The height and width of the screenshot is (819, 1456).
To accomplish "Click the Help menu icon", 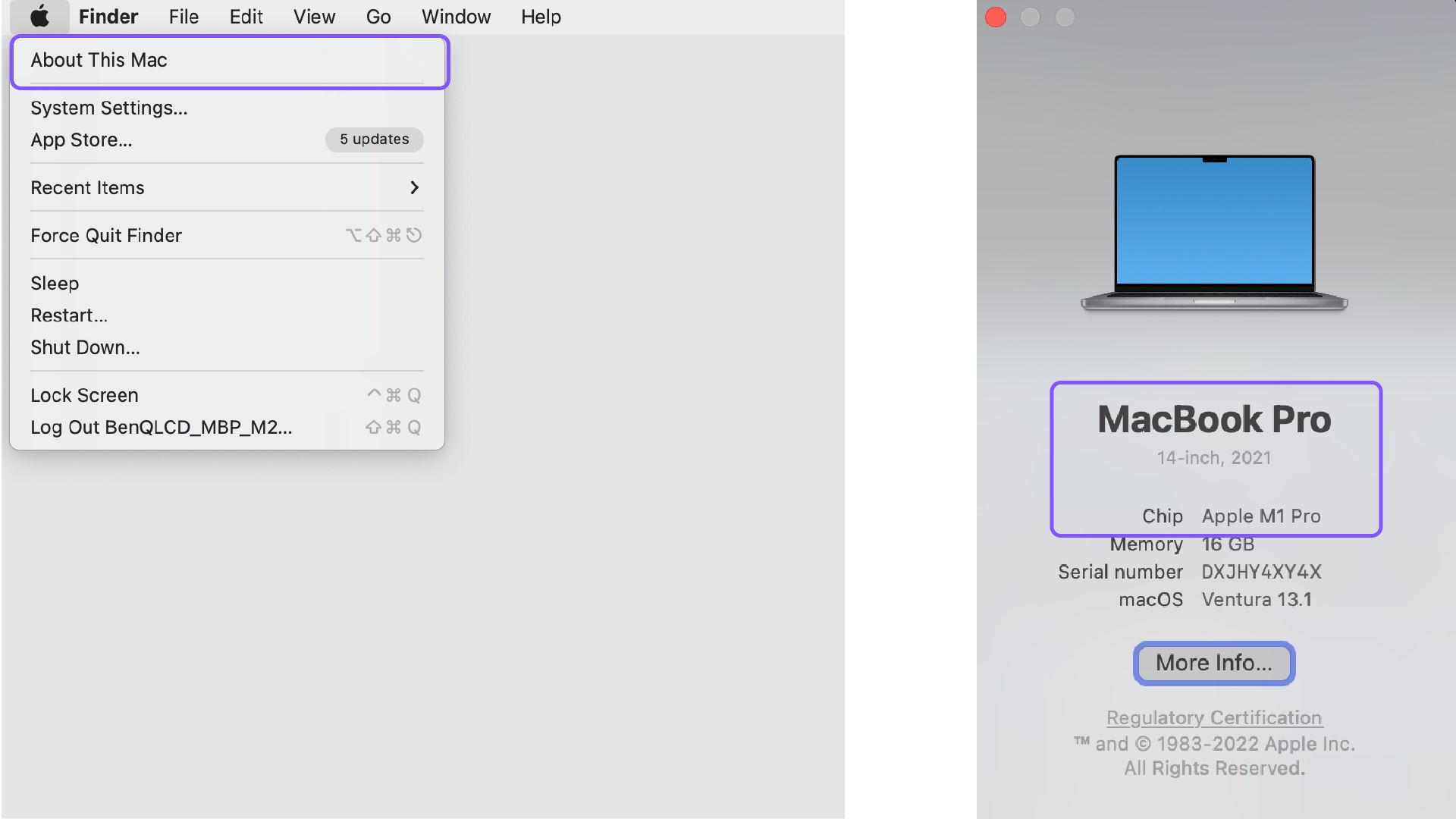I will [540, 16].
